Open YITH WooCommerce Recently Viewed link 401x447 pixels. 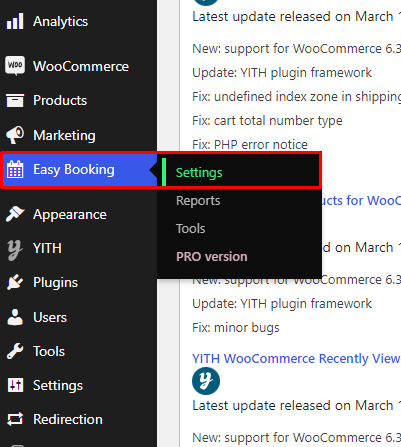pos(296,359)
